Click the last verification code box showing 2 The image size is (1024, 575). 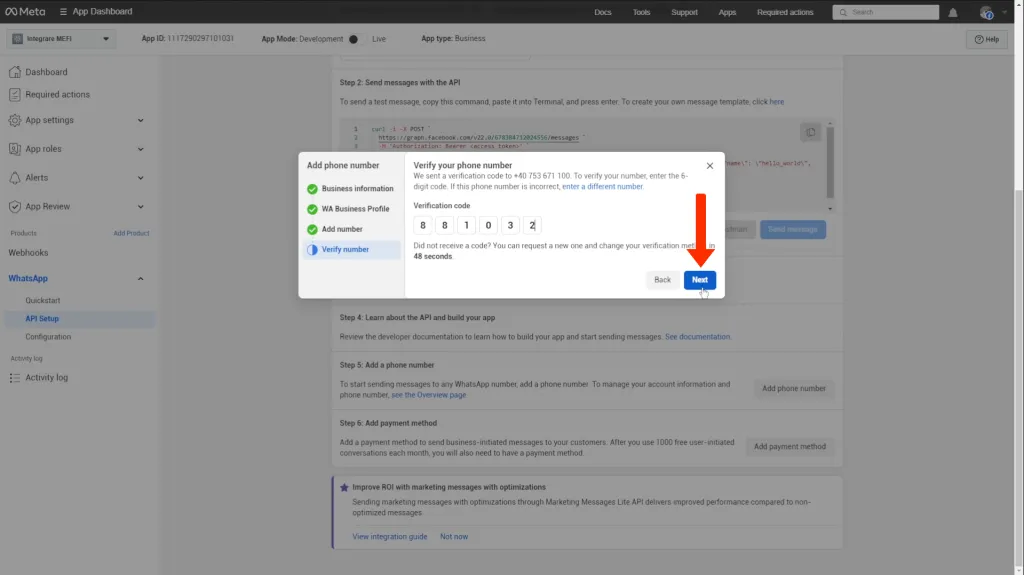click(532, 225)
